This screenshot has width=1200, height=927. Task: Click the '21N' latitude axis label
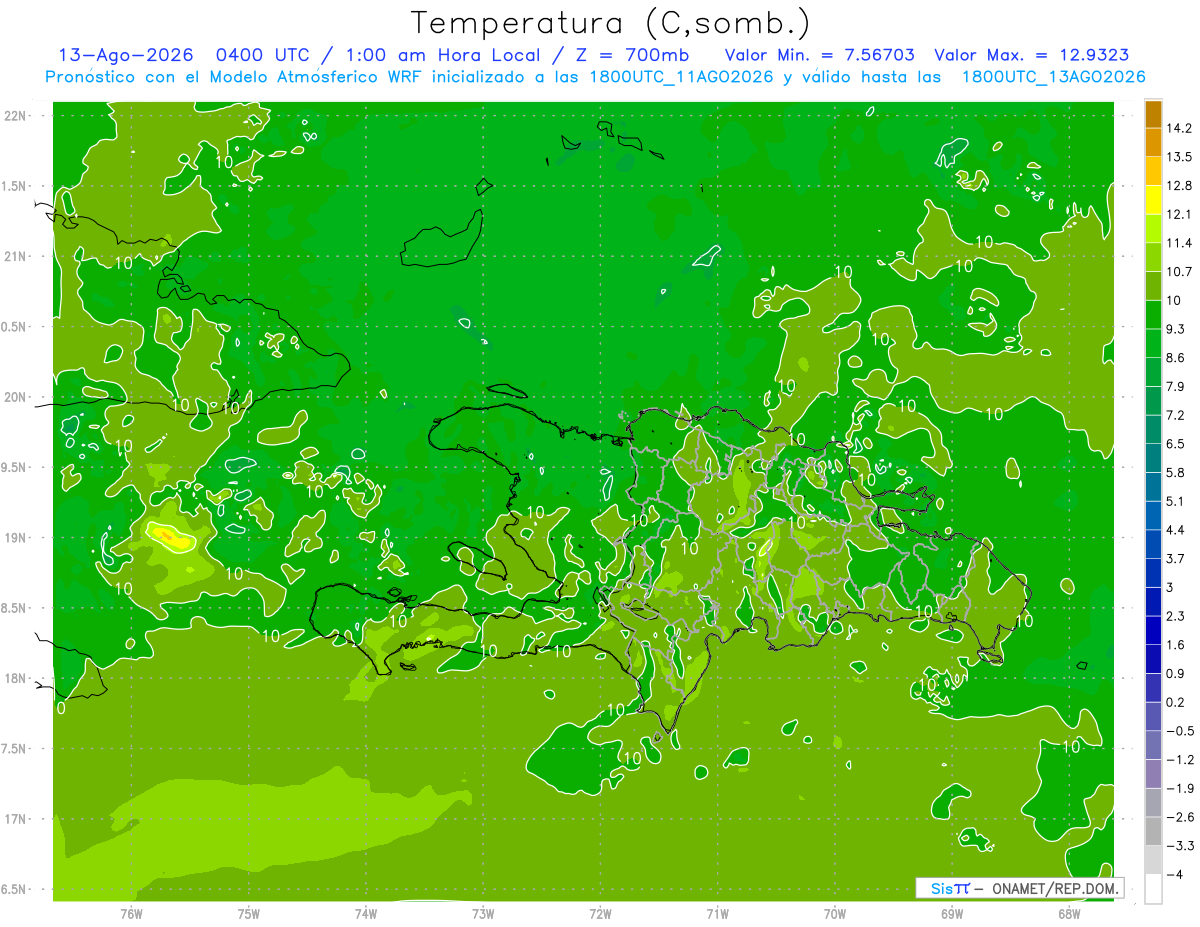point(15,257)
